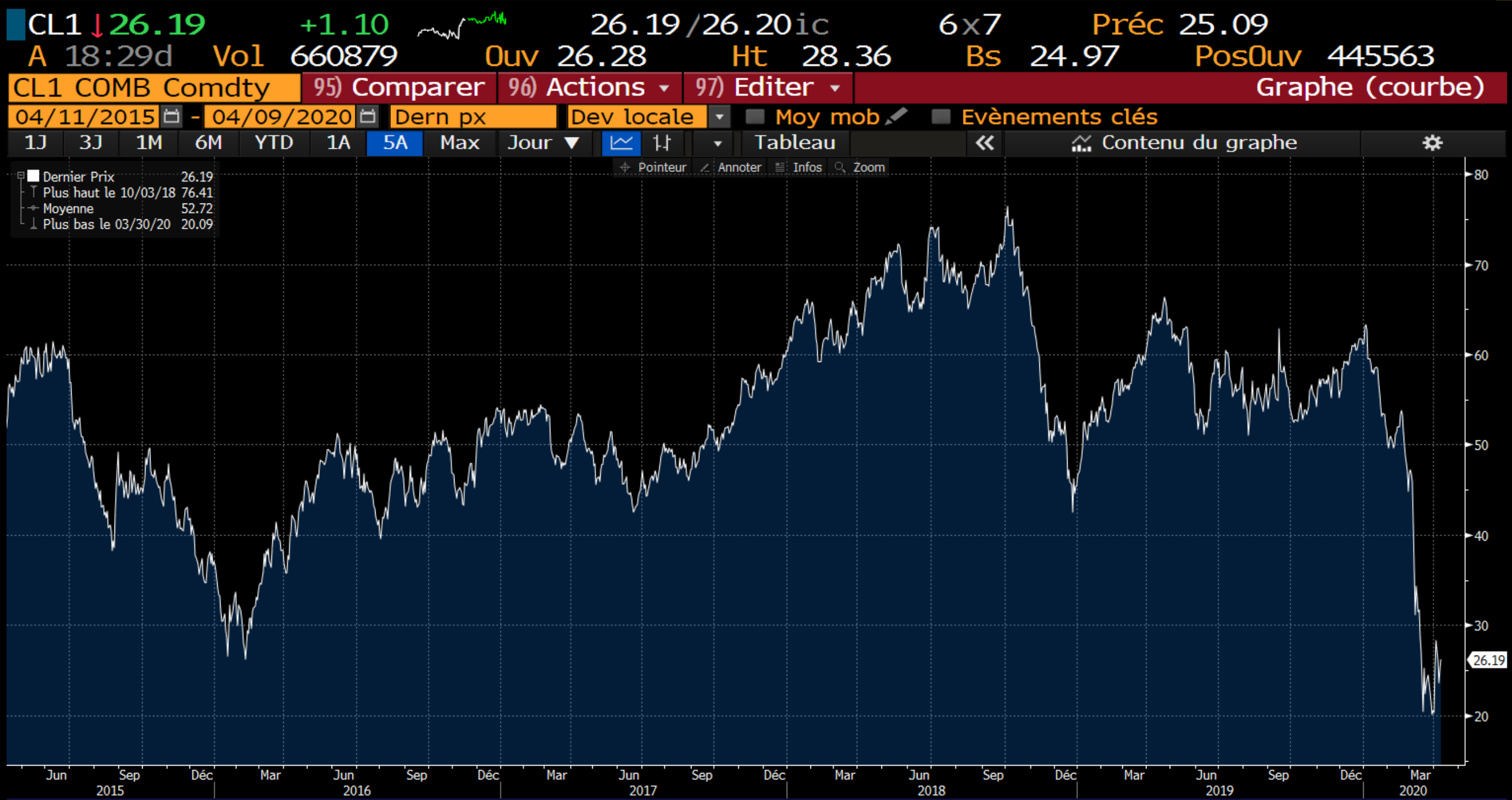Select 5A time range

(x=394, y=143)
